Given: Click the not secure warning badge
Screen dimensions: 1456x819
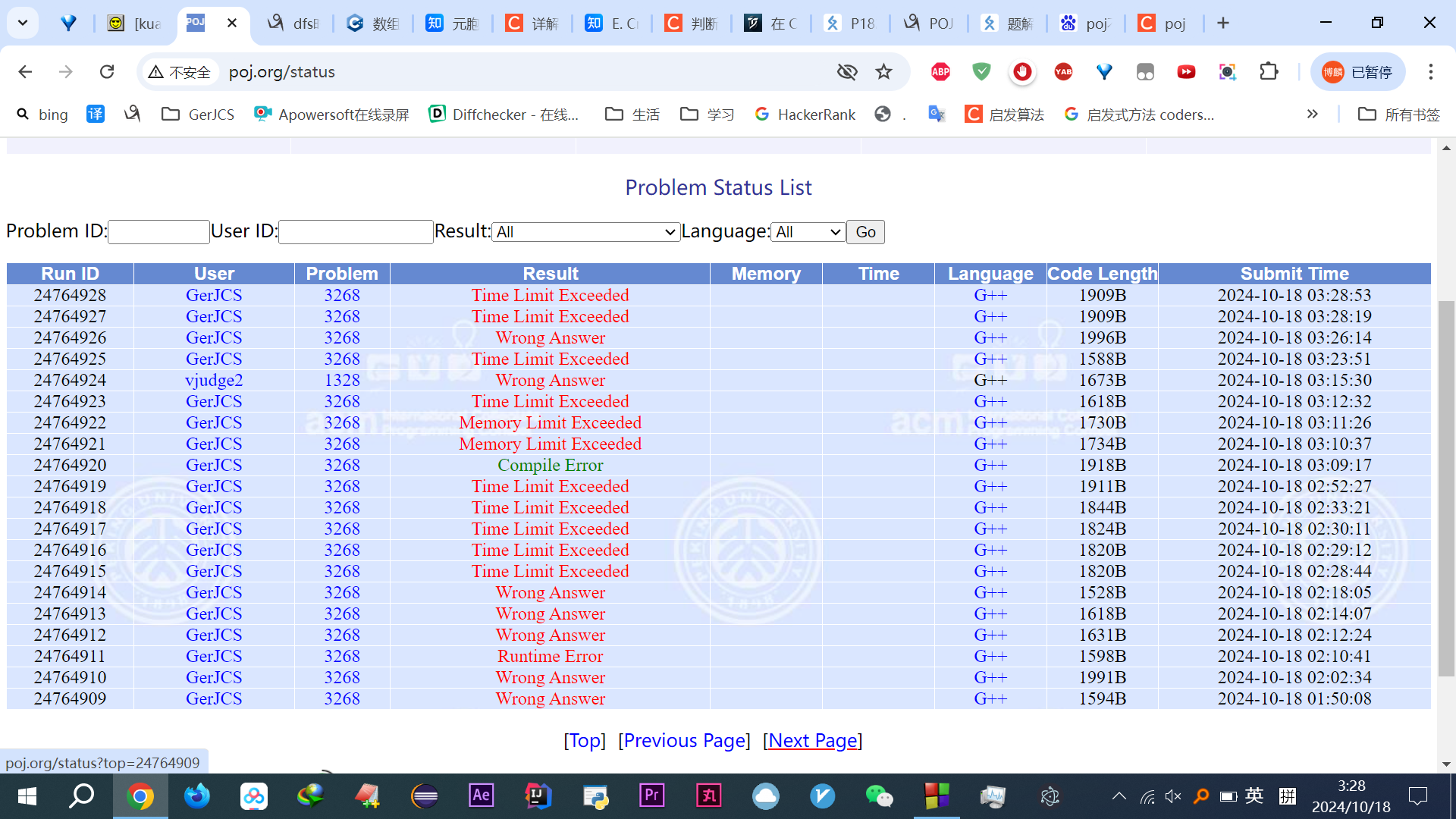Looking at the screenshot, I should pyautogui.click(x=180, y=72).
